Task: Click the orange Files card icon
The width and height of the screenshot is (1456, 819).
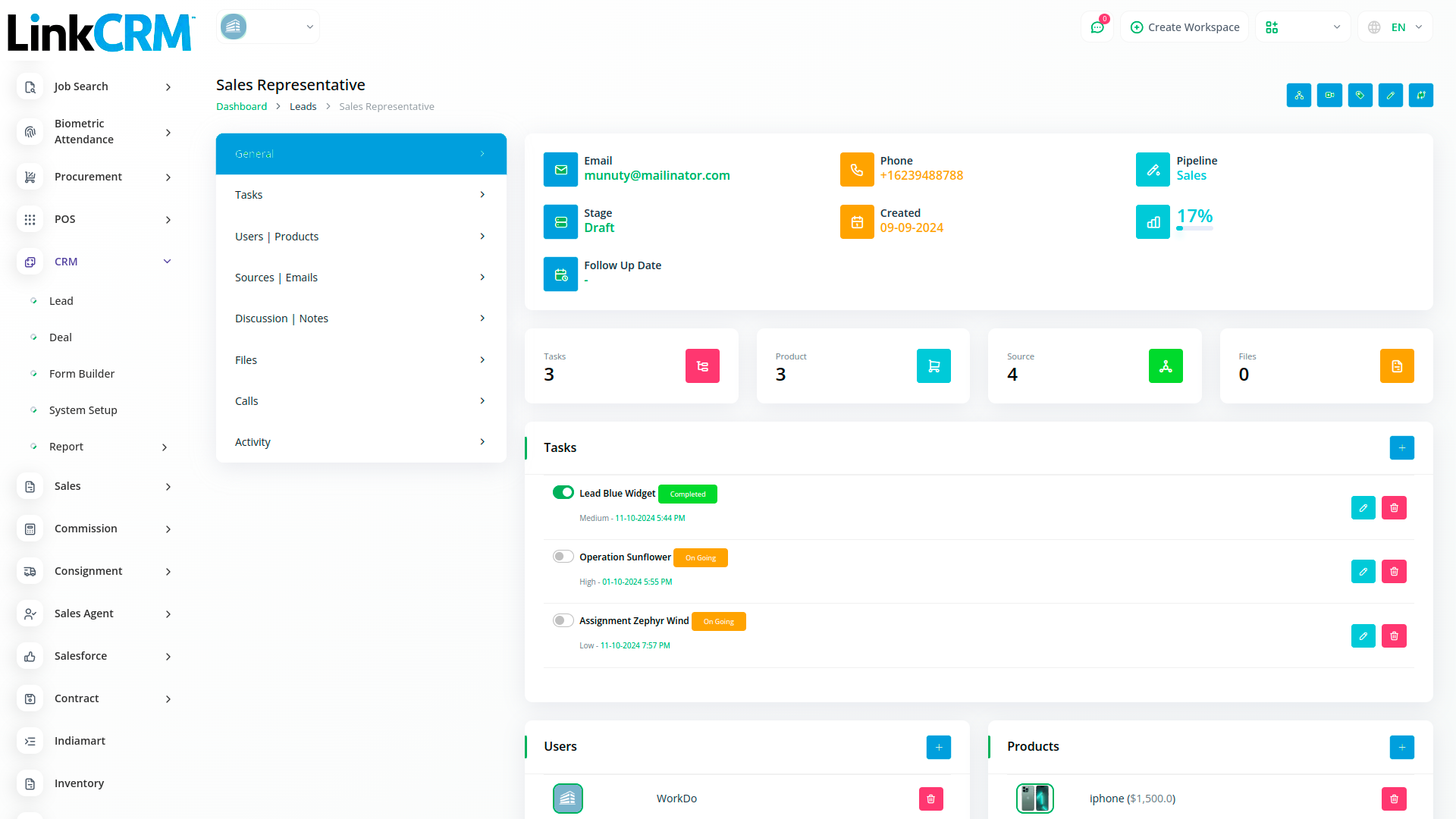Action: point(1397,366)
